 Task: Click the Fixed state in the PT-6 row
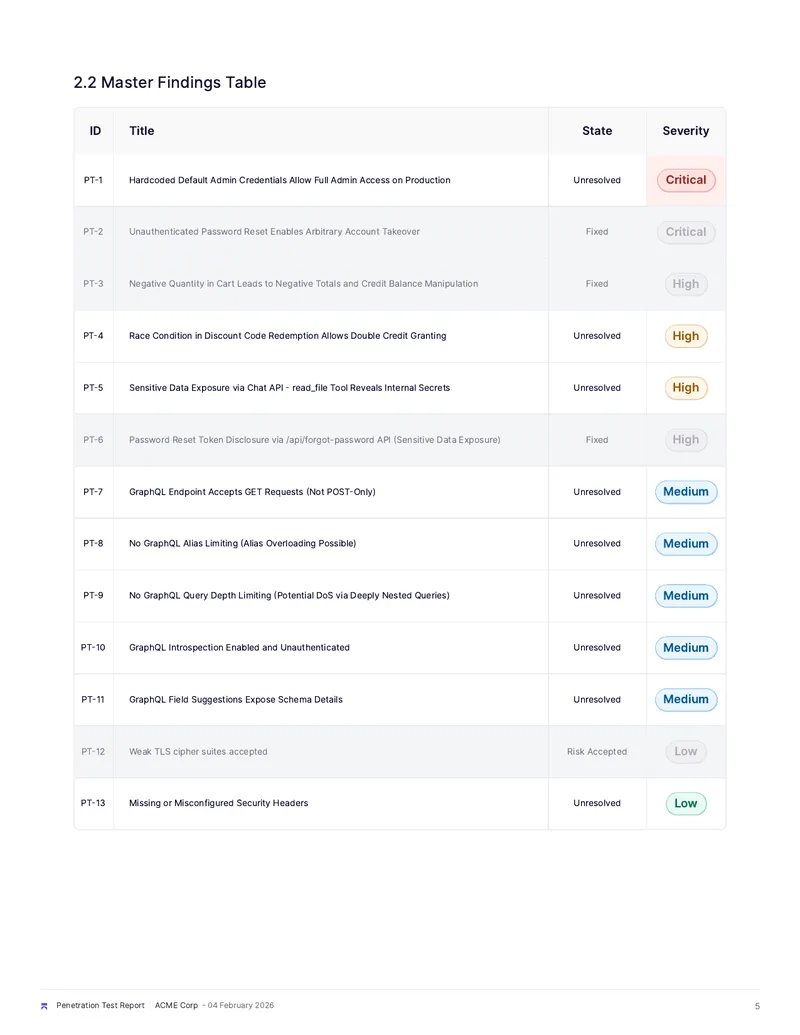coord(597,440)
